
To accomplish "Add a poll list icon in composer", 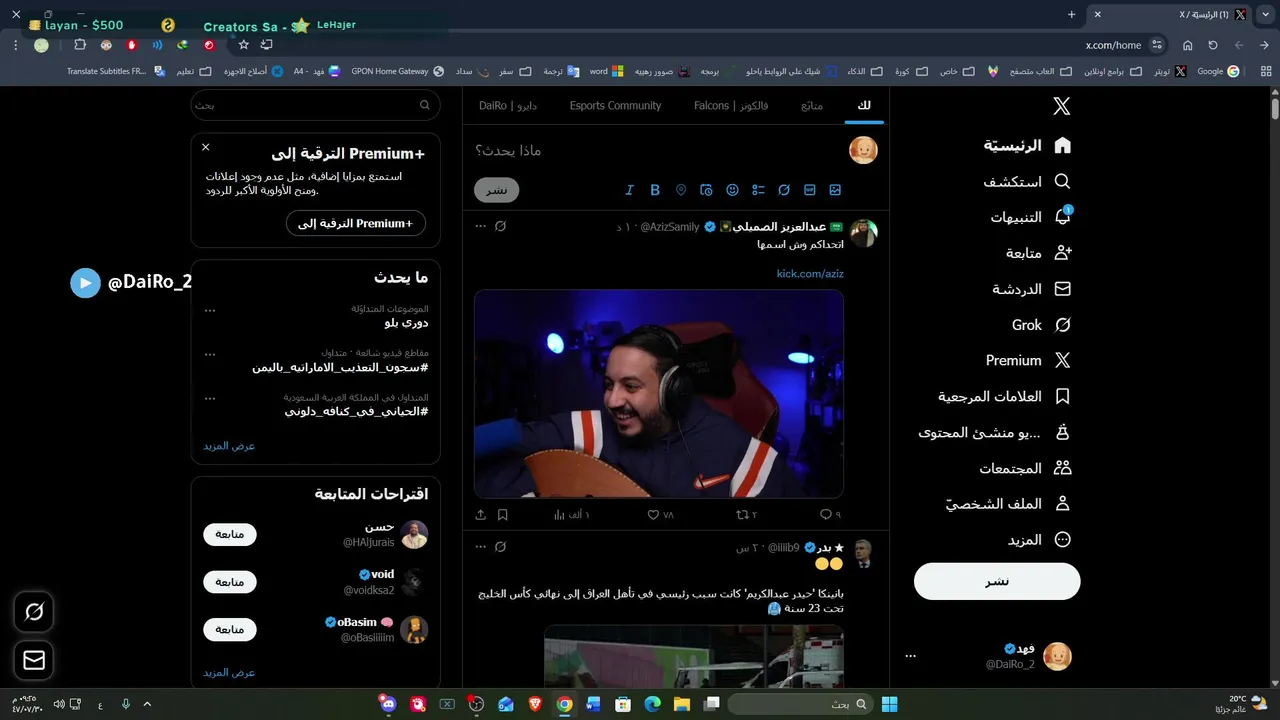I will [x=758, y=190].
